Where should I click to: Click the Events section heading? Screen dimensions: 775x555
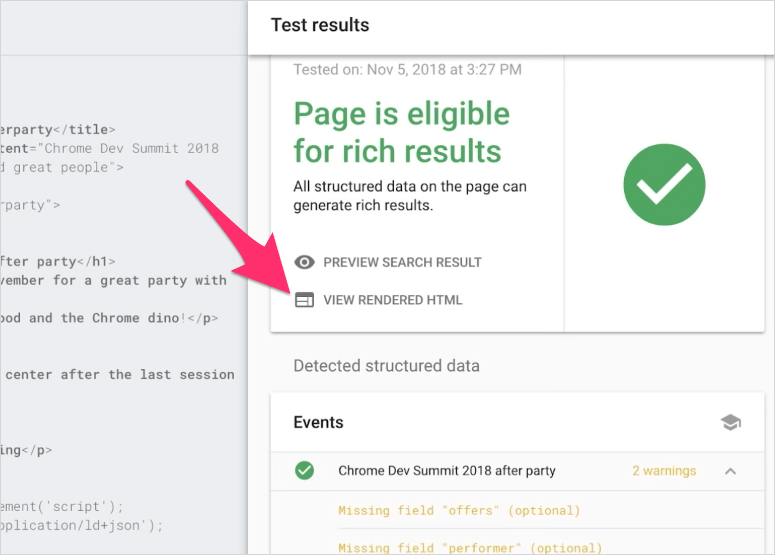coord(318,423)
